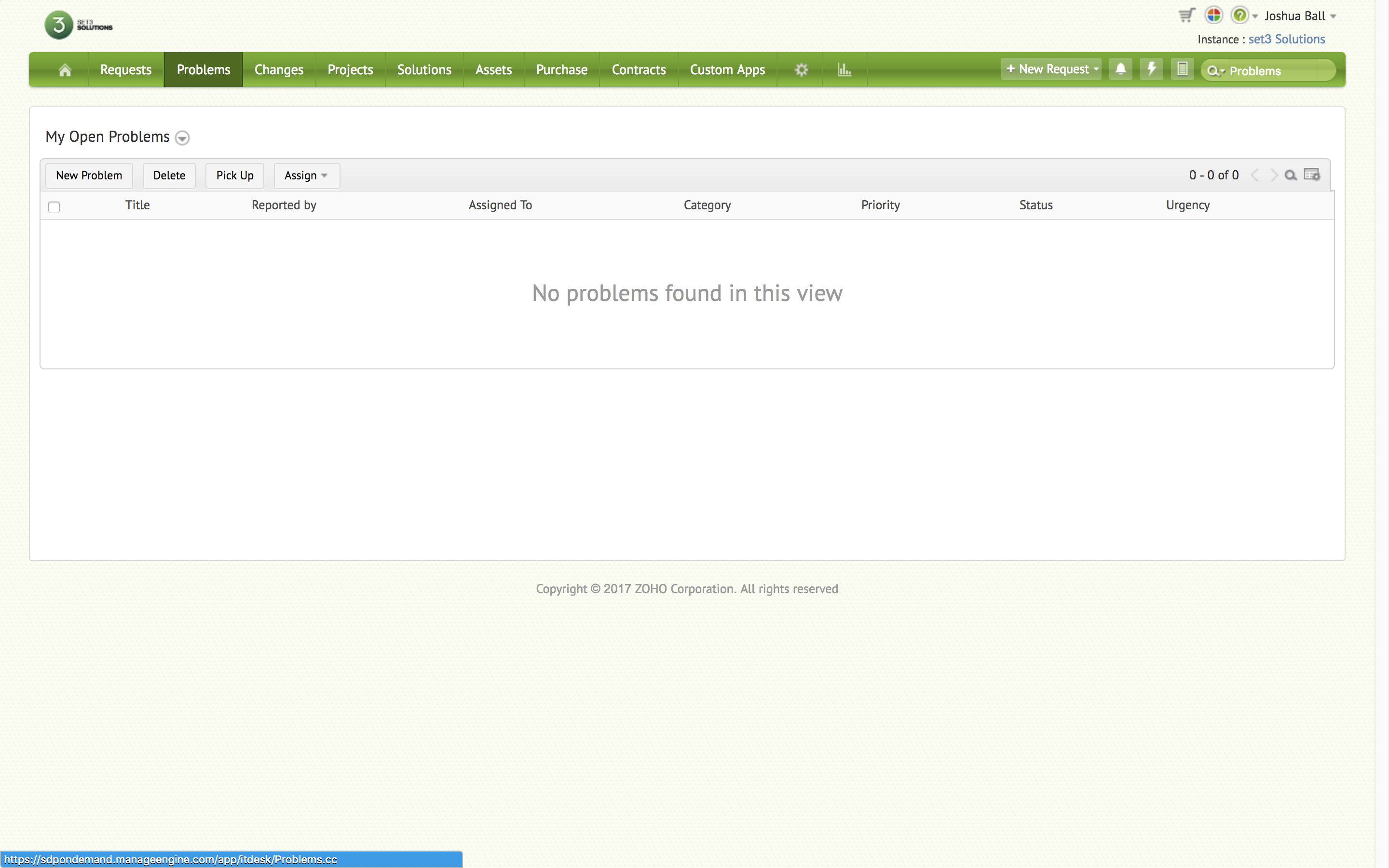Open the Changes tab
The width and height of the screenshot is (1389, 868).
pos(278,70)
